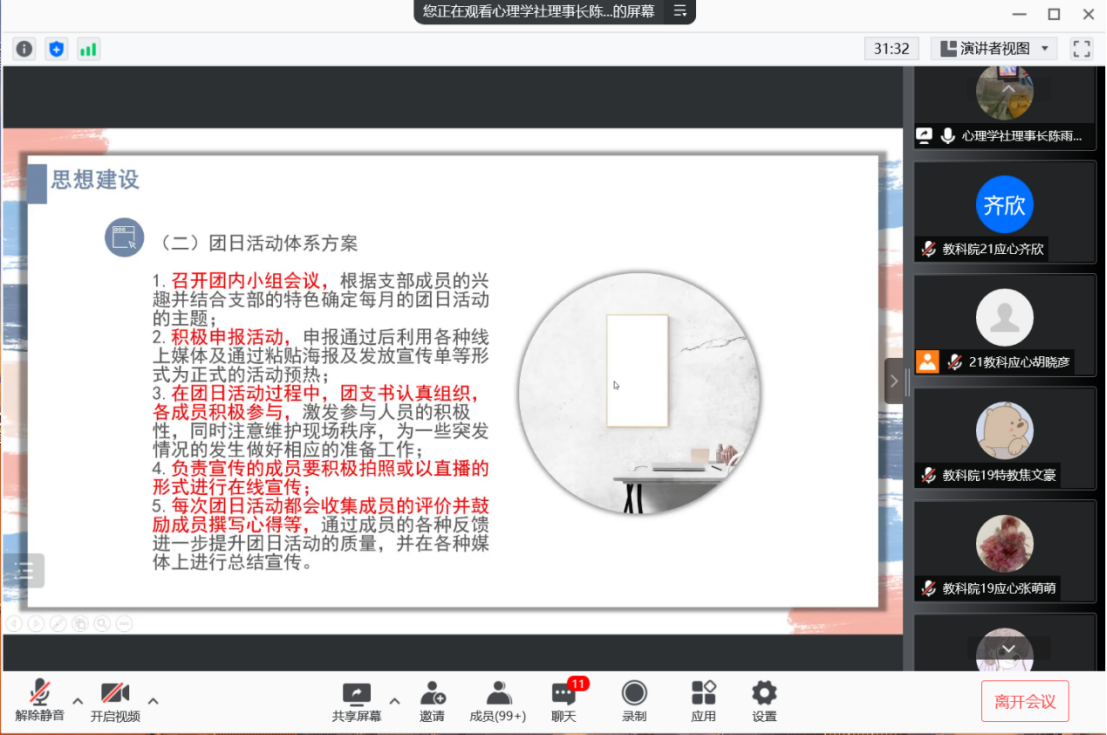Expand the video options arrow beside 开启视频
This screenshot has height=735, width=1107.
[153, 700]
